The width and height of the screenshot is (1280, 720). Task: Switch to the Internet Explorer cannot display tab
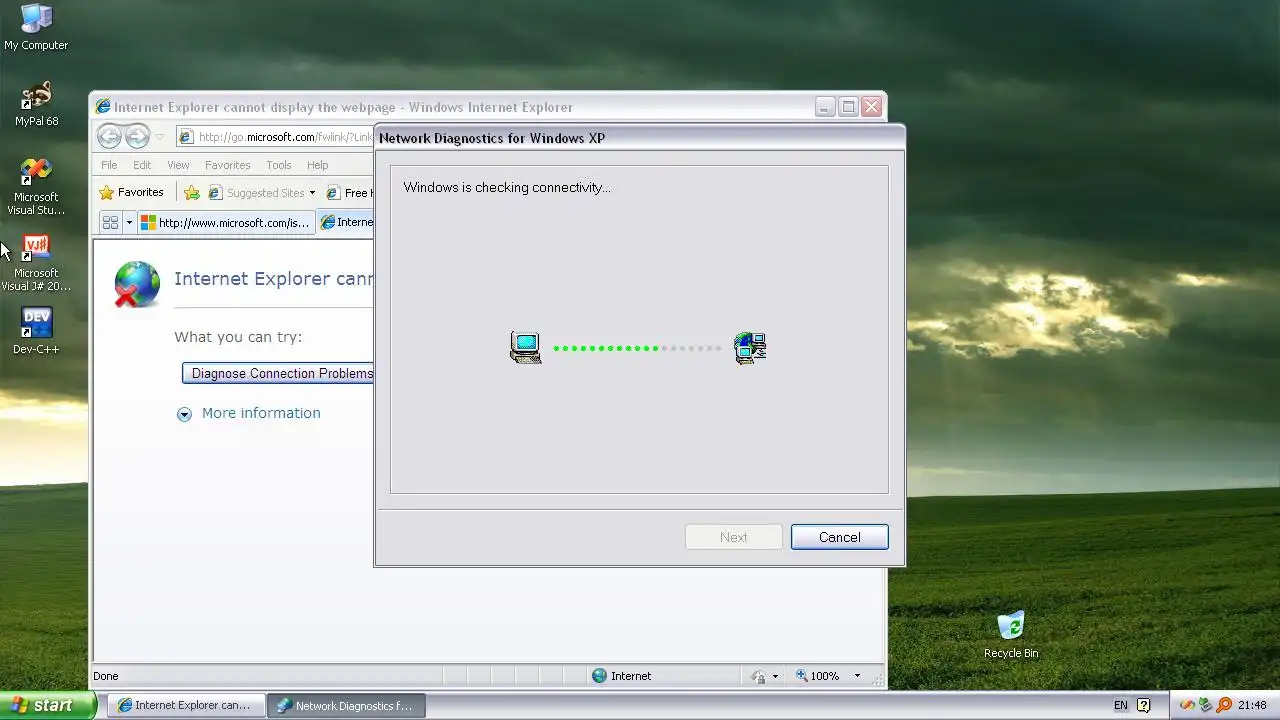[x=346, y=222]
